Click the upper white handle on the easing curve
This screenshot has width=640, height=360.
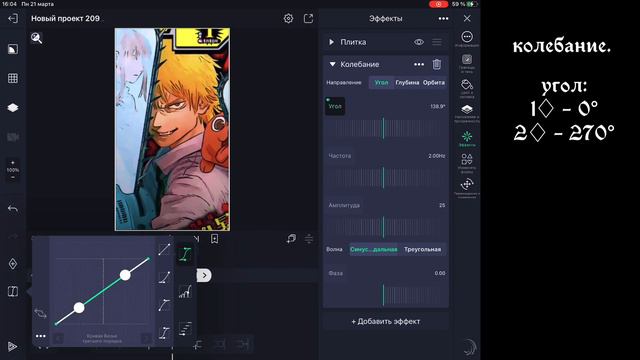pyautogui.click(x=125, y=275)
